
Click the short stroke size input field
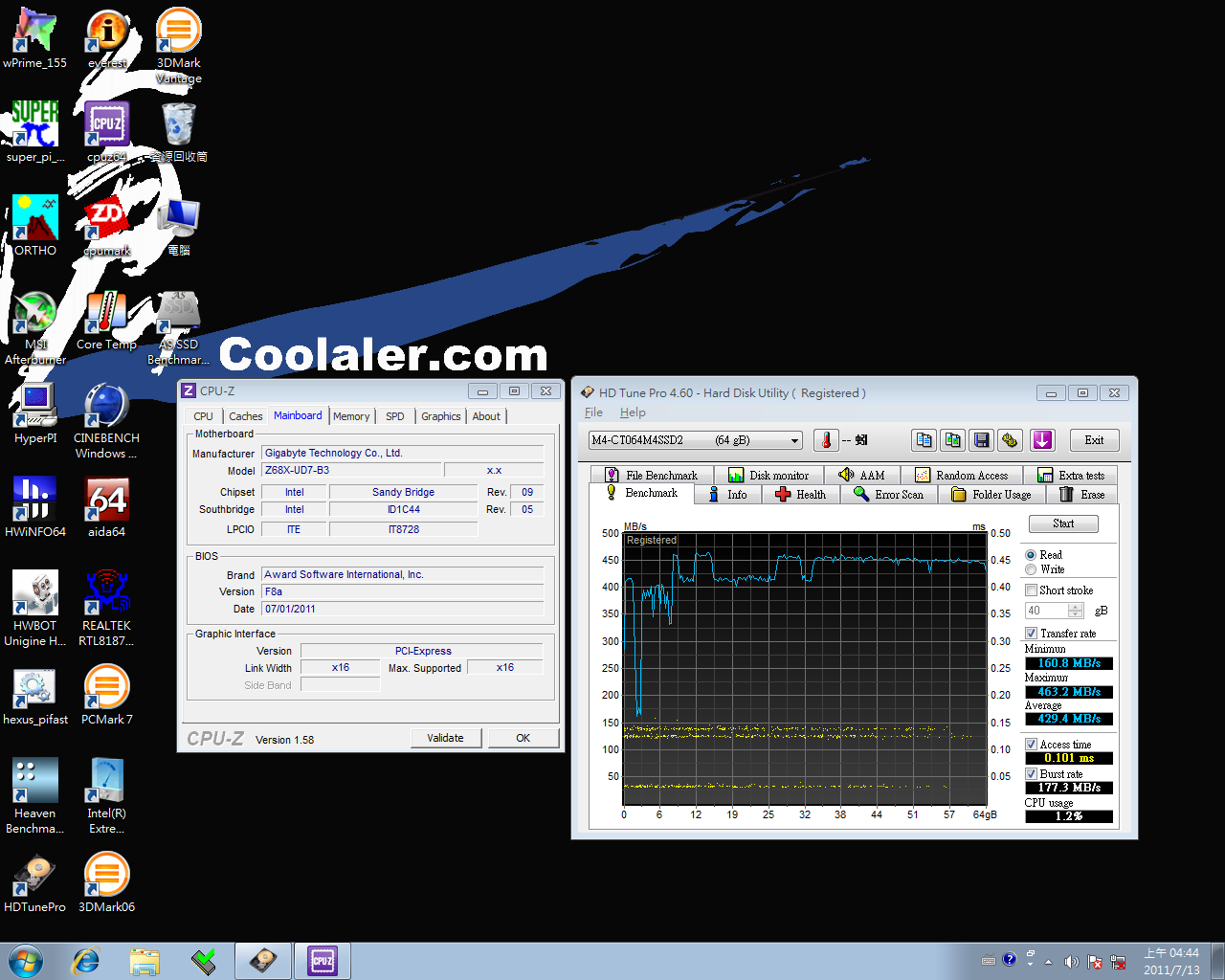[x=1047, y=611]
